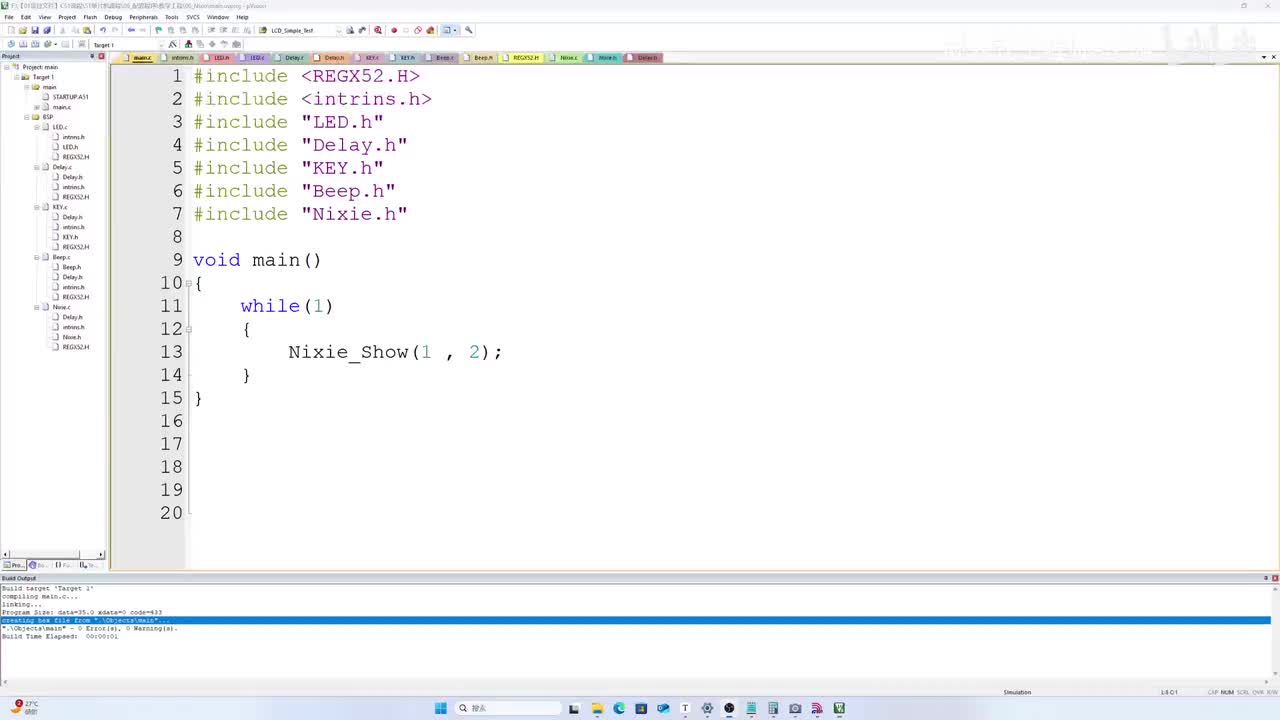Click the Kill All Breakpoints icon

(430, 30)
